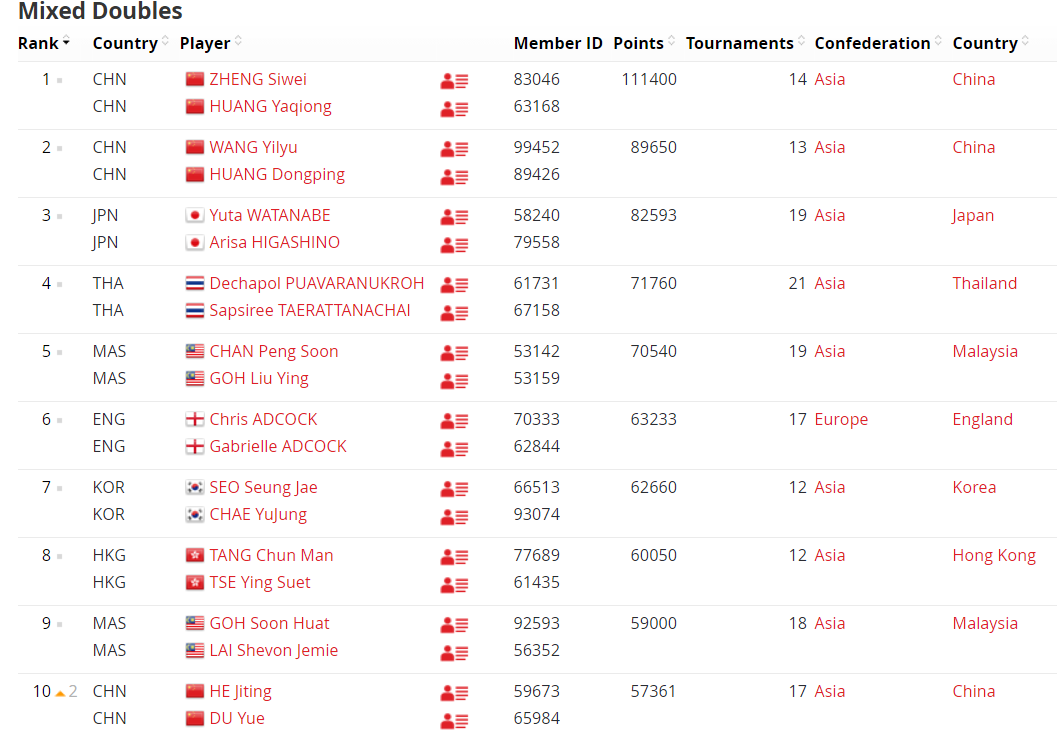Open GOH Liu Ying's profile card icon

pos(454,381)
